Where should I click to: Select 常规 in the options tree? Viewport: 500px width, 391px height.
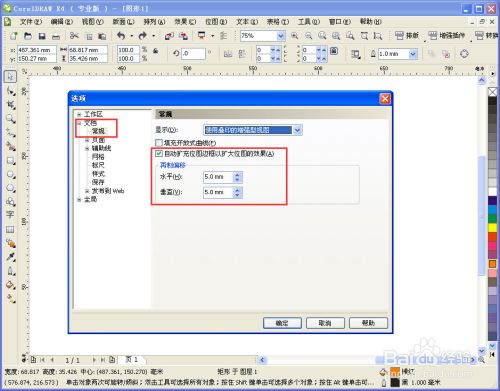click(98, 131)
